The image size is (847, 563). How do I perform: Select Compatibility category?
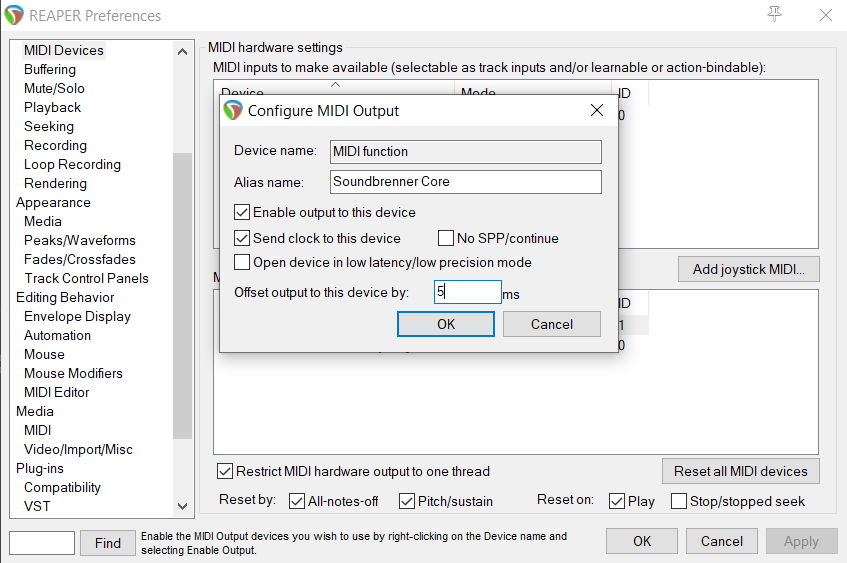[x=62, y=487]
